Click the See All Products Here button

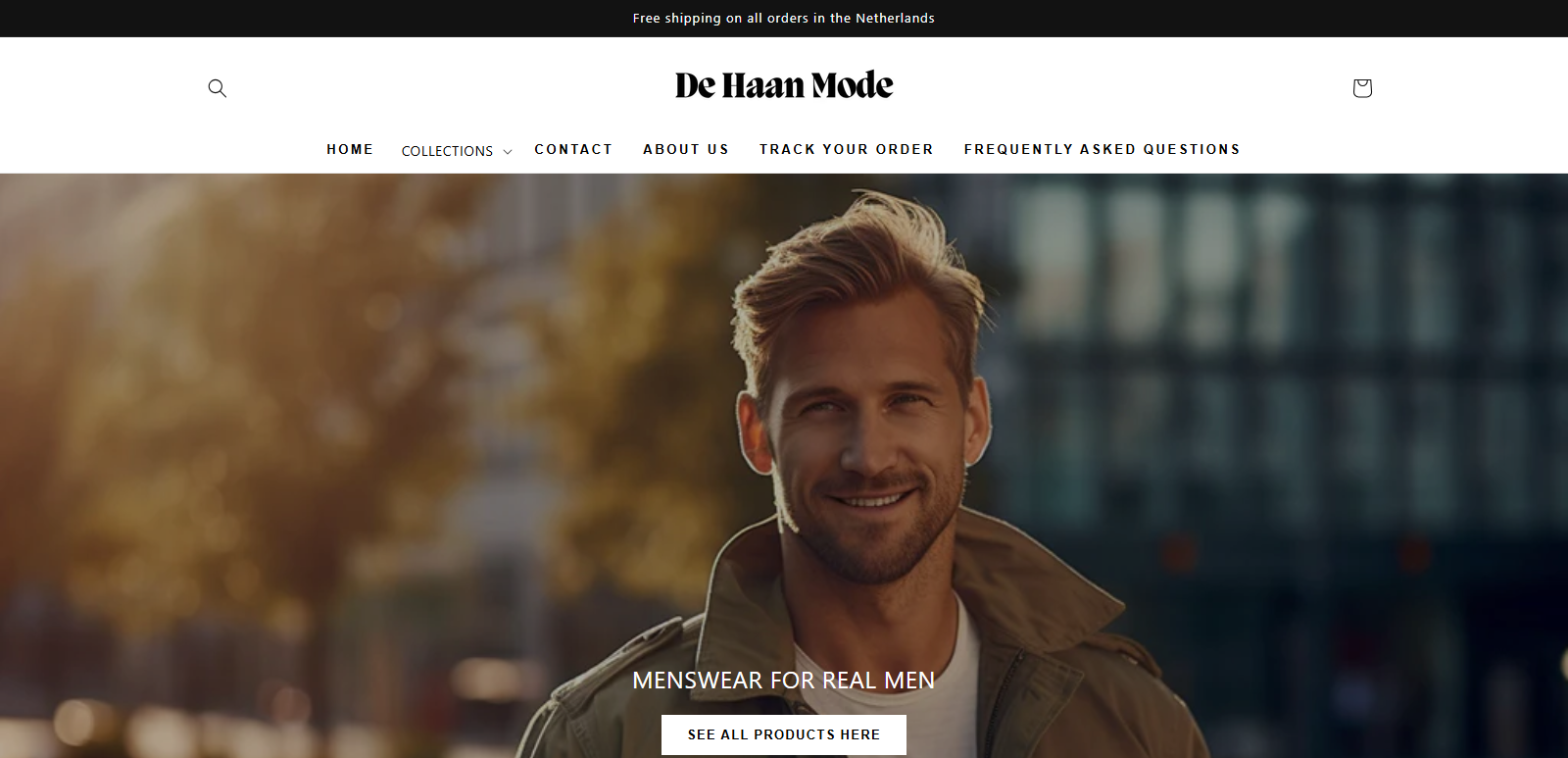pos(784,734)
